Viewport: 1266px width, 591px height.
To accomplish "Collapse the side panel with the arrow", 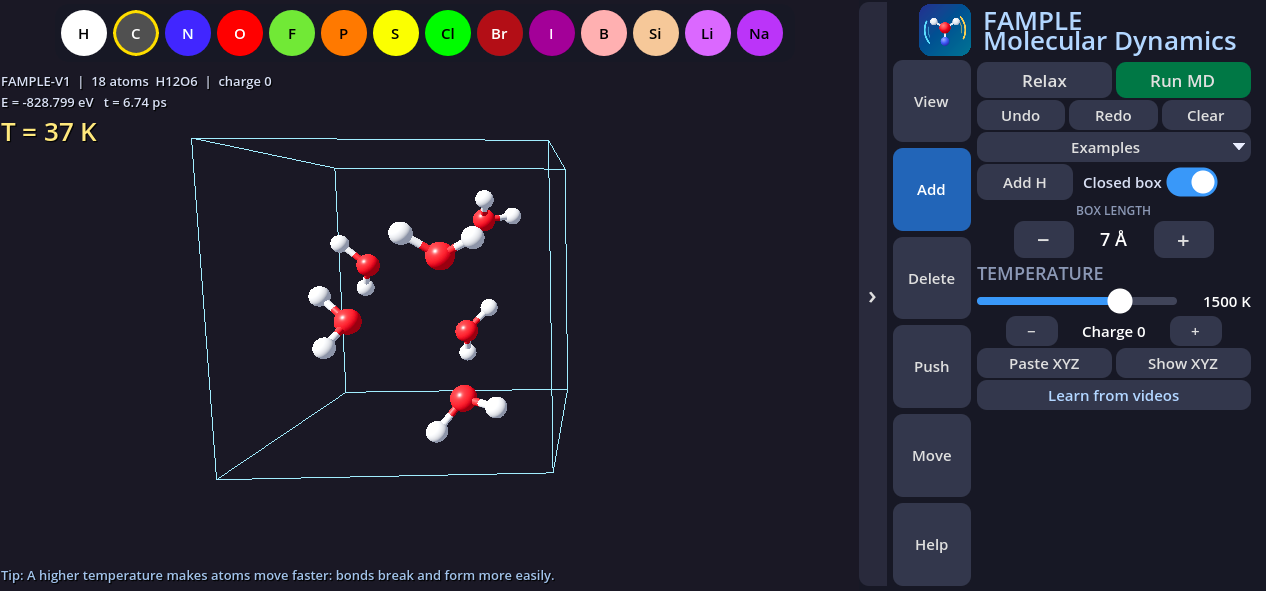I will tap(872, 297).
